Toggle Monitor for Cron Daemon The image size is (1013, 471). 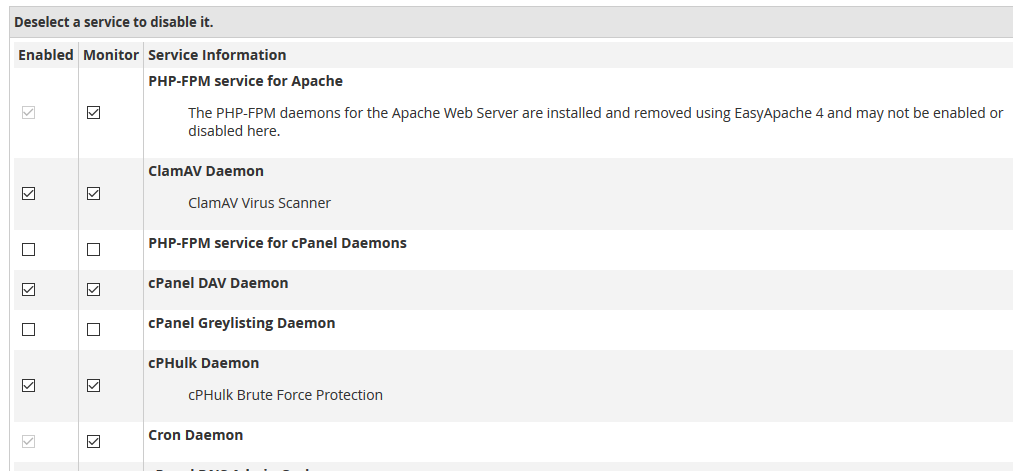[x=94, y=442]
